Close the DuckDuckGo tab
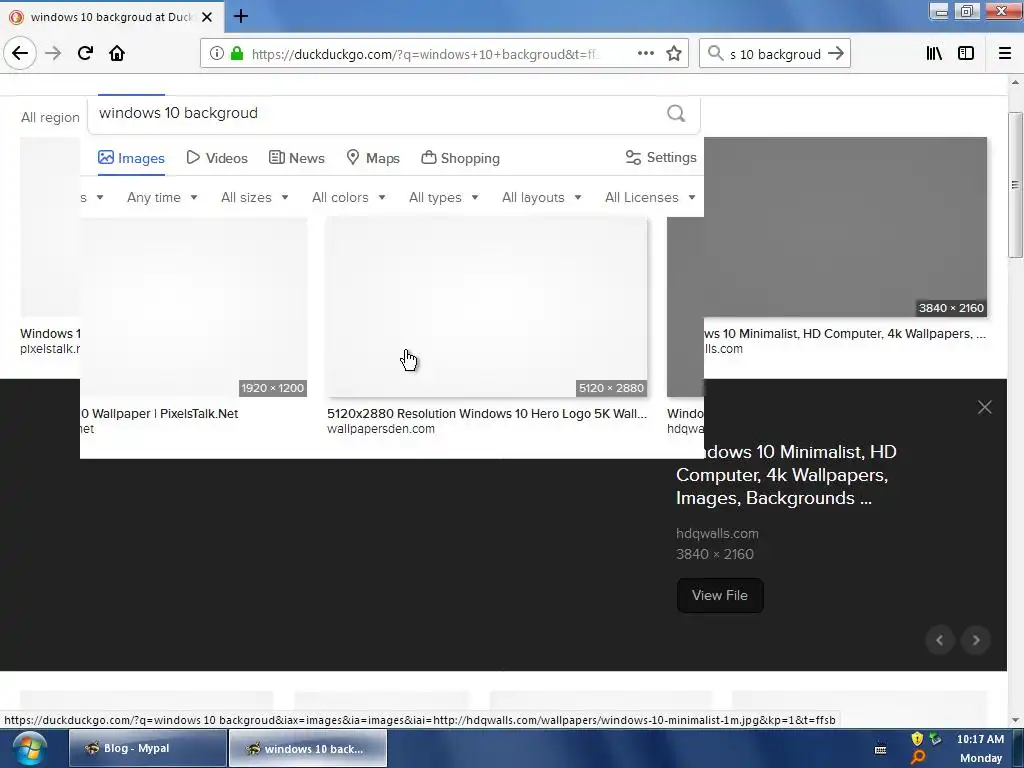Image resolution: width=1024 pixels, height=768 pixels. (x=207, y=17)
